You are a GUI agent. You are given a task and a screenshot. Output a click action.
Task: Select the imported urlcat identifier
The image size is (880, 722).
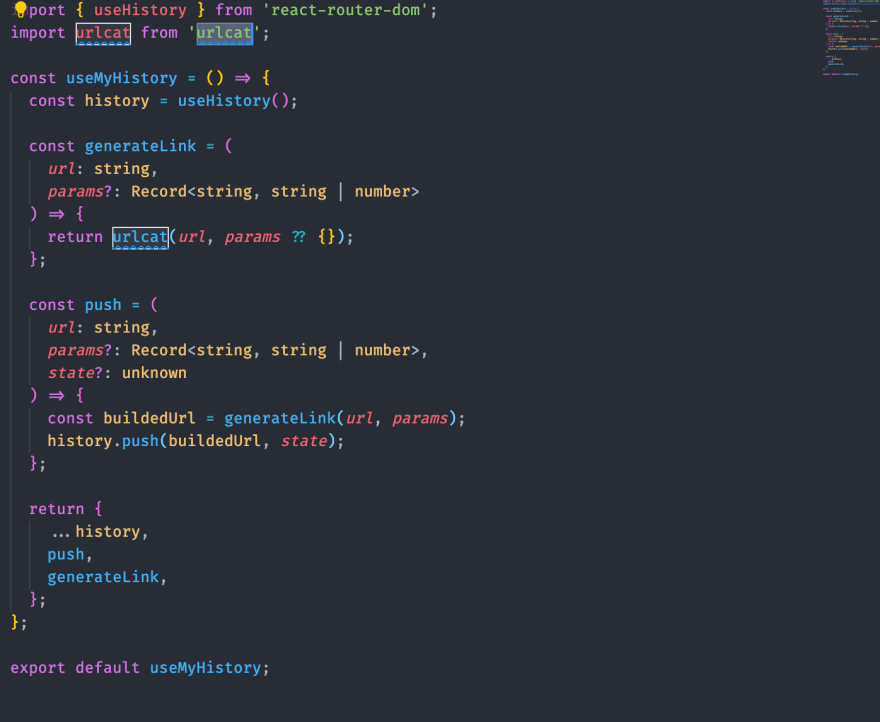[x=103, y=33]
